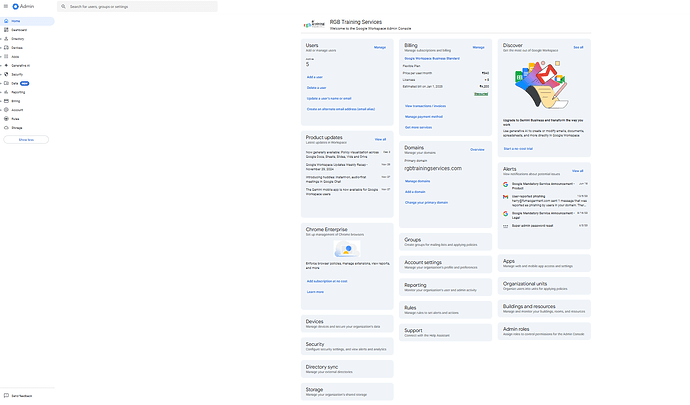Select Home in the sidebar menu
This screenshot has height=405, width=690.
click(x=27, y=21)
